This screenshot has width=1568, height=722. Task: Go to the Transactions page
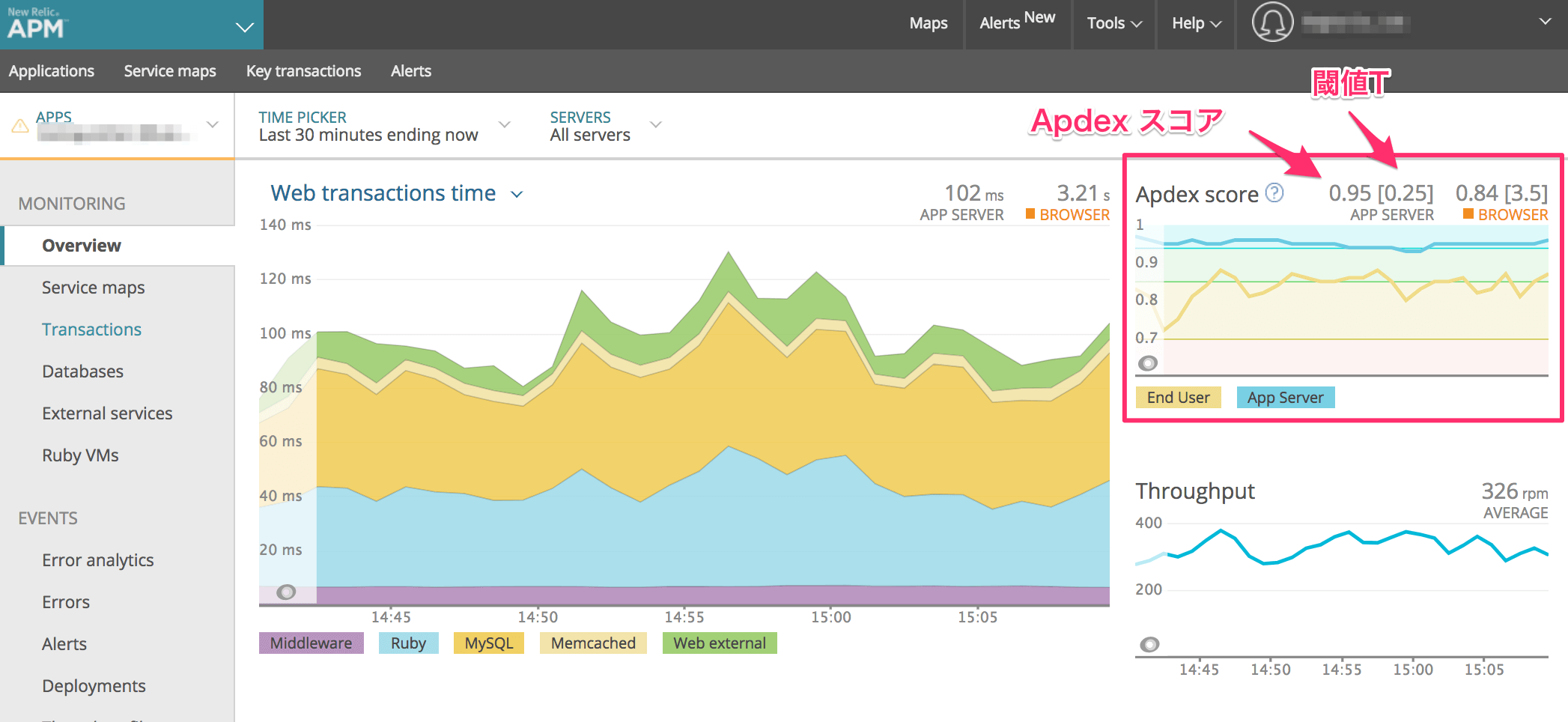91,329
